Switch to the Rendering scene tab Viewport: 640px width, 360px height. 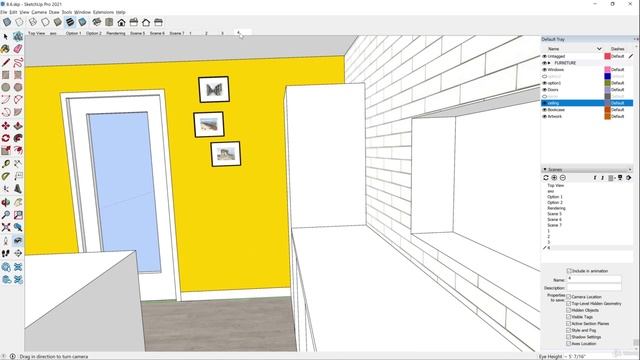(x=116, y=33)
